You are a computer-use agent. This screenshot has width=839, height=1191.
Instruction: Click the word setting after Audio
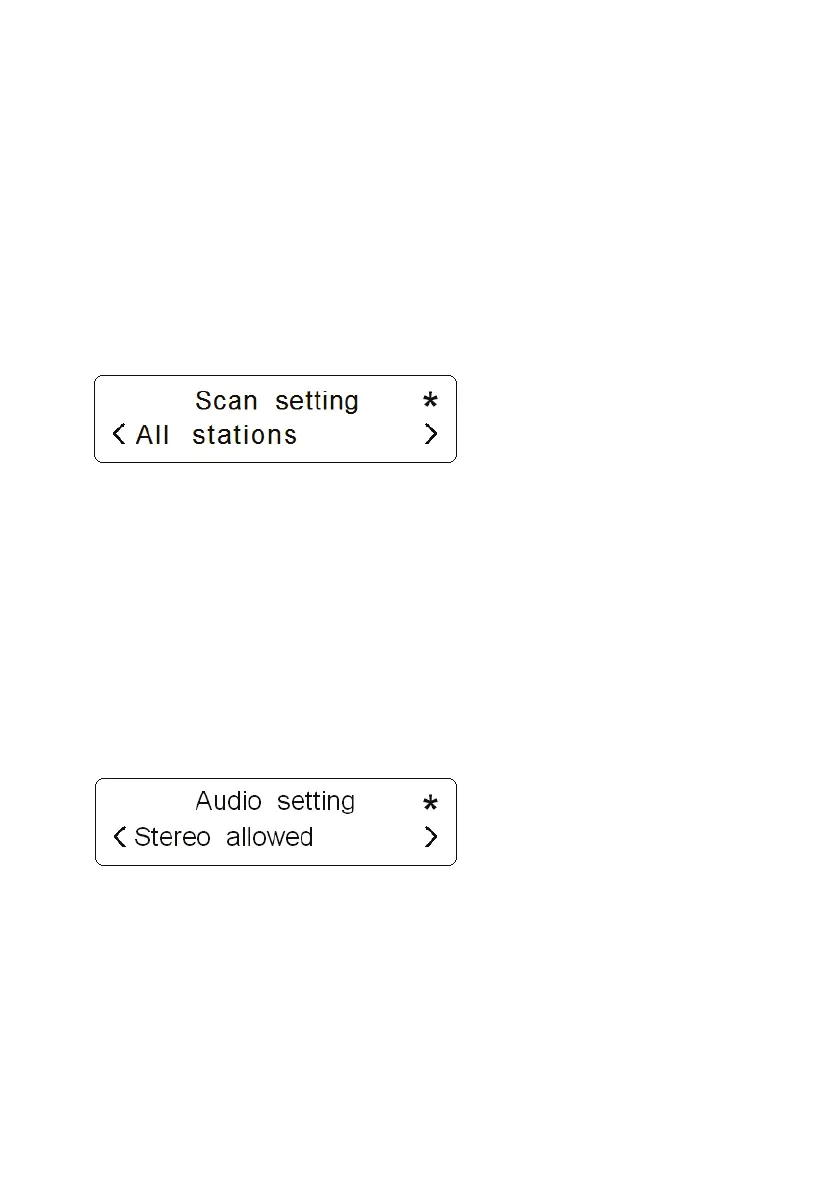click(x=316, y=803)
